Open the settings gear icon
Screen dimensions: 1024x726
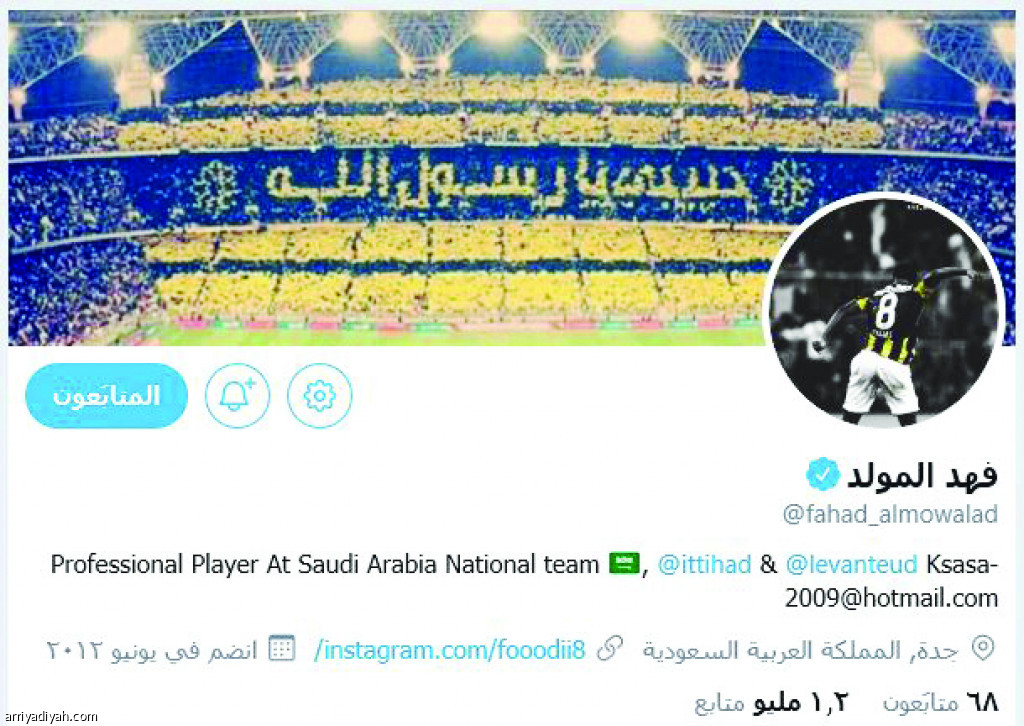[x=319, y=395]
